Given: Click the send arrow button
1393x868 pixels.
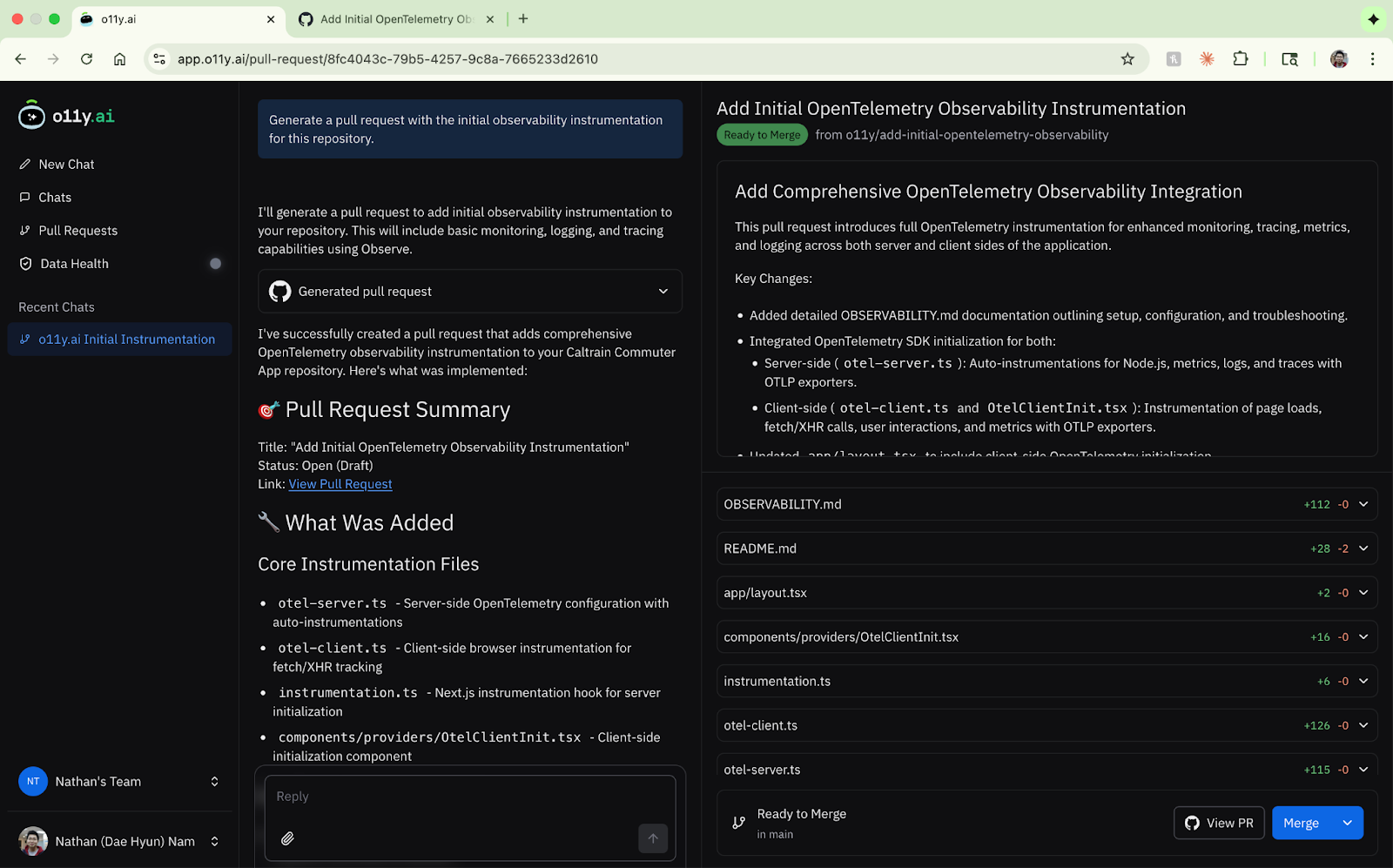Looking at the screenshot, I should pyautogui.click(x=653, y=838).
